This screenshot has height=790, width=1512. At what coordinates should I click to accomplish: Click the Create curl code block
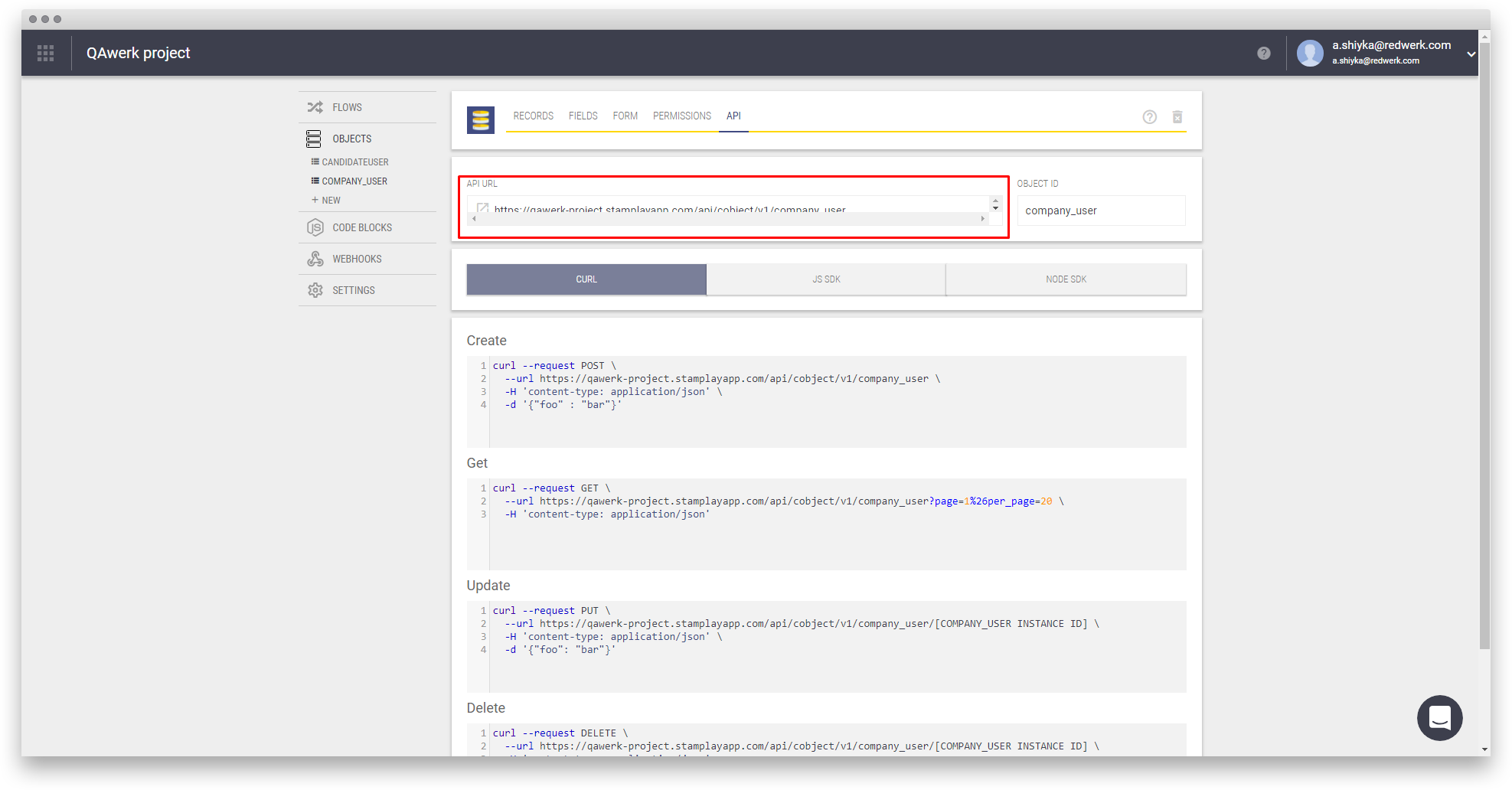point(826,402)
